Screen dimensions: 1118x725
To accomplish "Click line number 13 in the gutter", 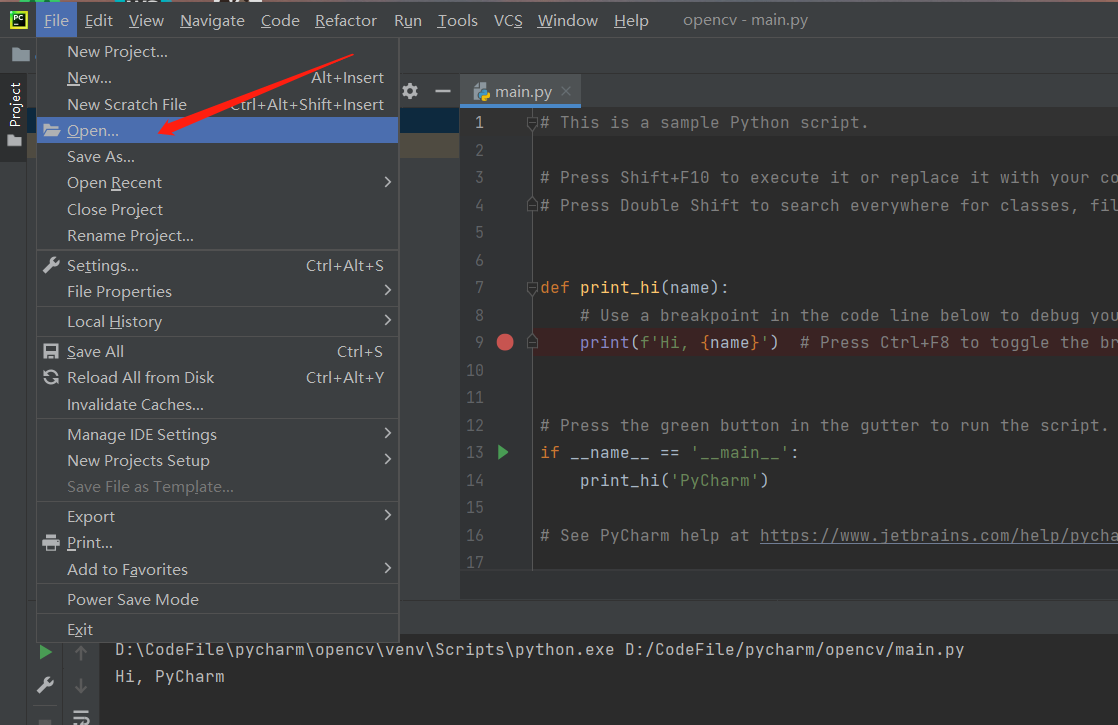I will point(475,453).
